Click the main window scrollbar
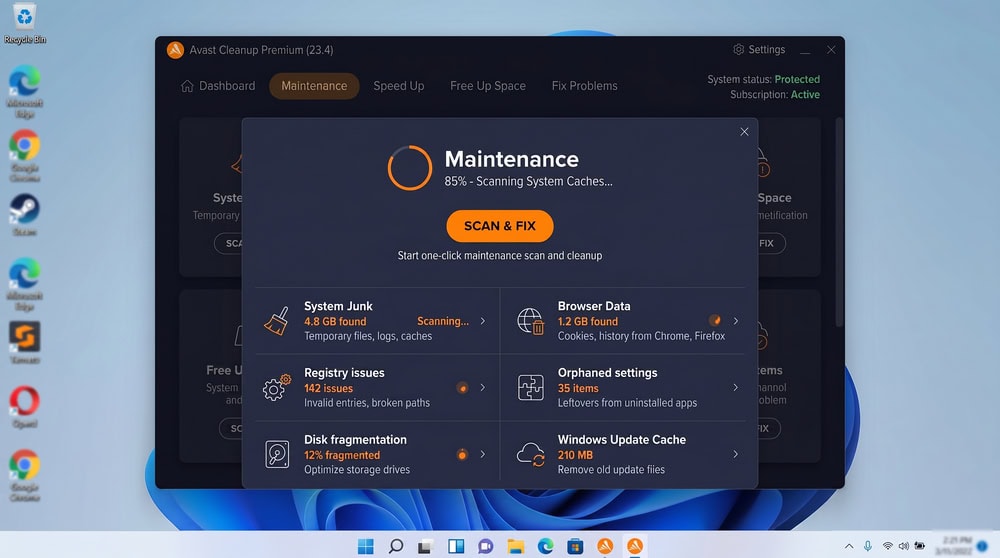The height and width of the screenshot is (558, 1000). 839,222
